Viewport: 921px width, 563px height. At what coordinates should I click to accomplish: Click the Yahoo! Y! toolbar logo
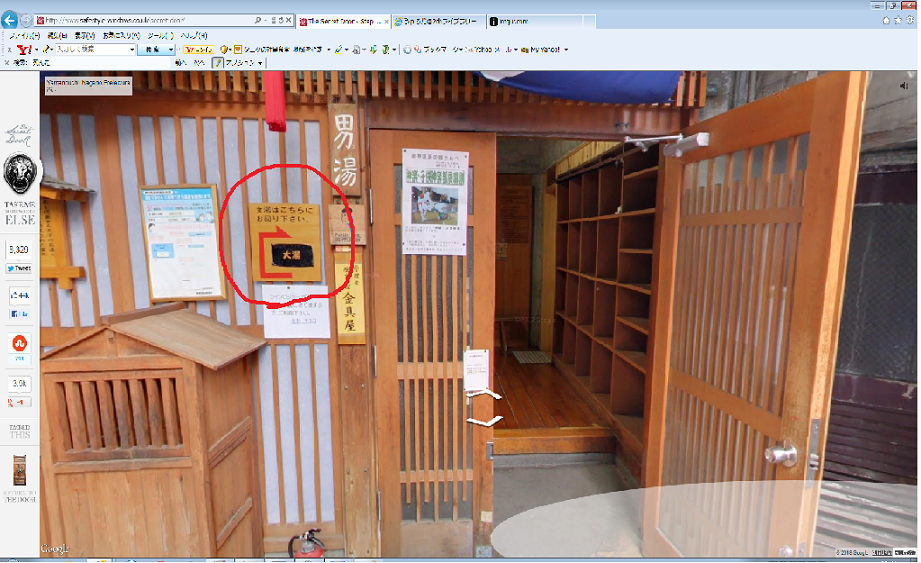coord(24,50)
